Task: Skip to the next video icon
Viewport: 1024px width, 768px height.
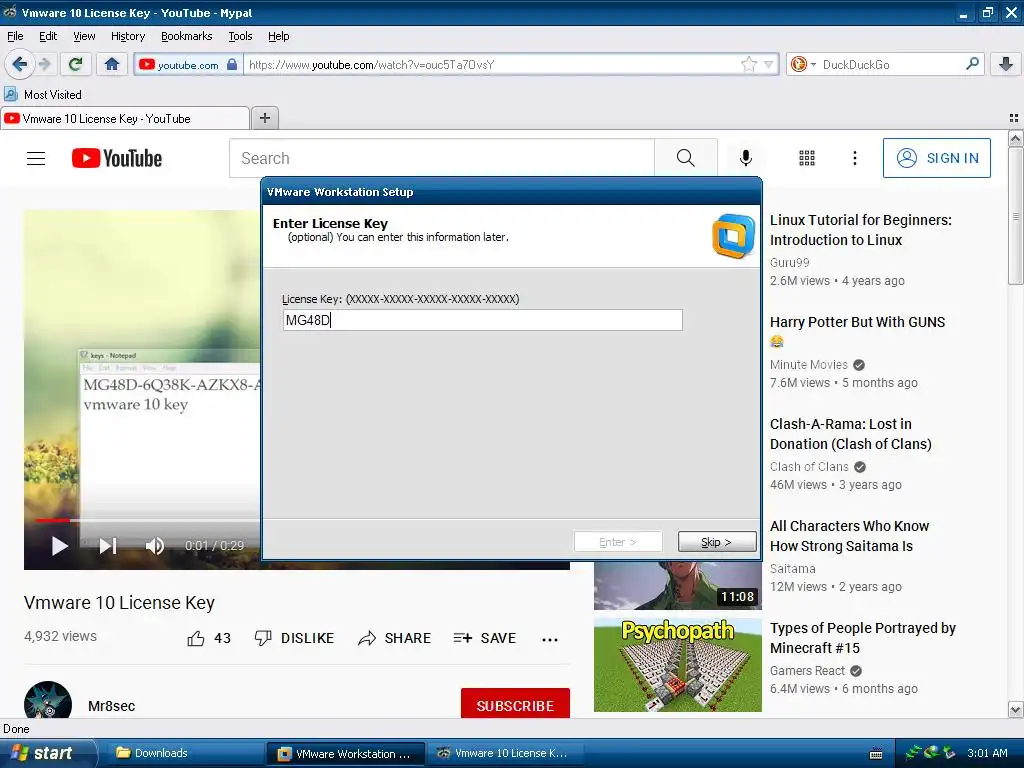Action: pos(108,546)
